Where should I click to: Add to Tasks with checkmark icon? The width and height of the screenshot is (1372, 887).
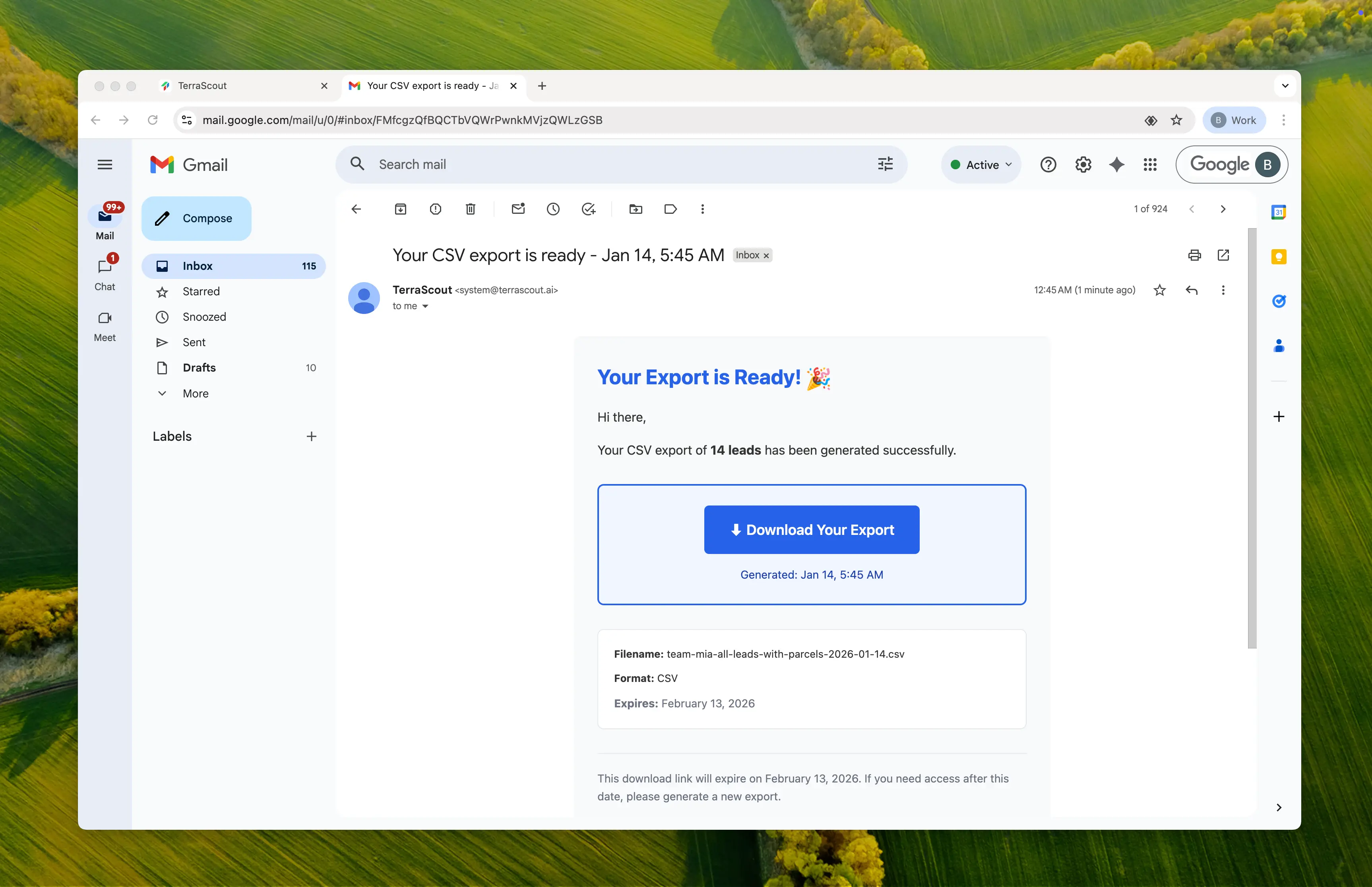point(588,209)
